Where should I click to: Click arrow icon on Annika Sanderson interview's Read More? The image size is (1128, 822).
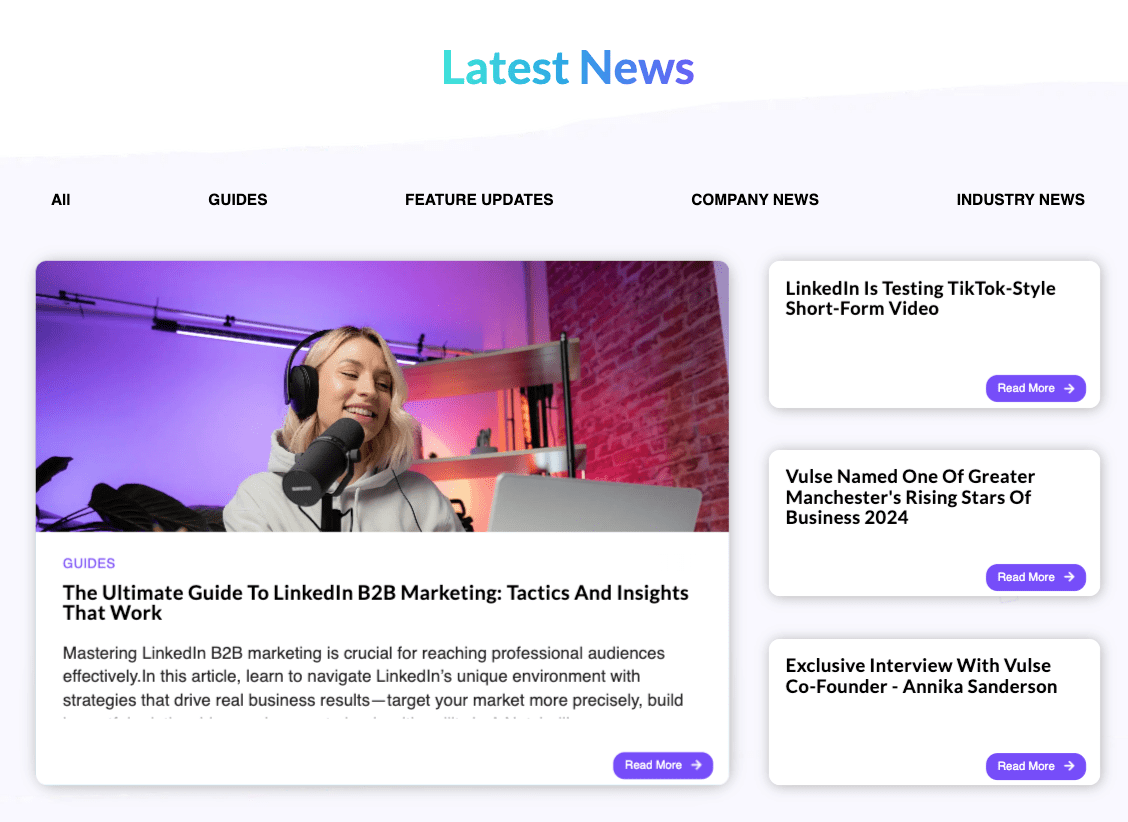coord(1069,766)
